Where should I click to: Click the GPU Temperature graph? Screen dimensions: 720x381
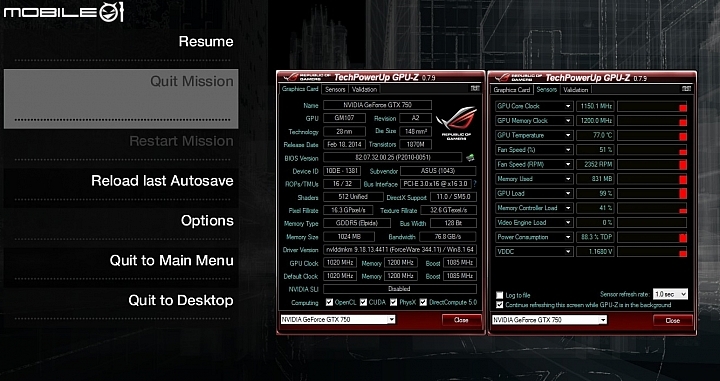(652, 135)
